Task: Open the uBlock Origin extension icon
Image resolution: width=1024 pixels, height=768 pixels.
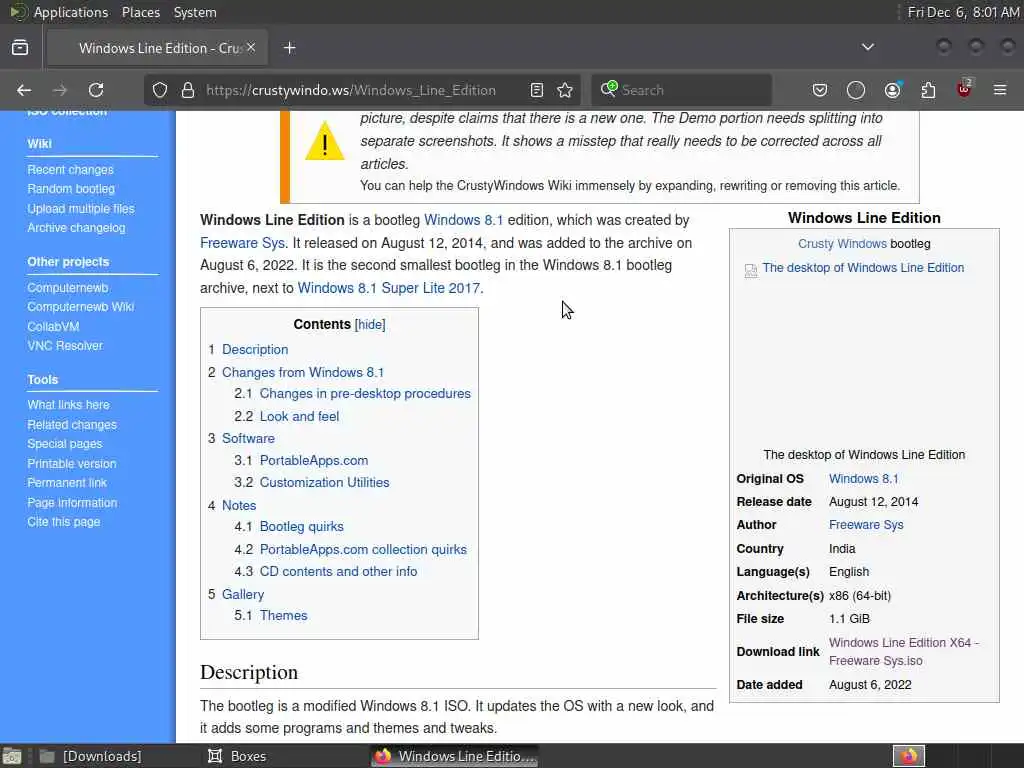Action: (965, 89)
